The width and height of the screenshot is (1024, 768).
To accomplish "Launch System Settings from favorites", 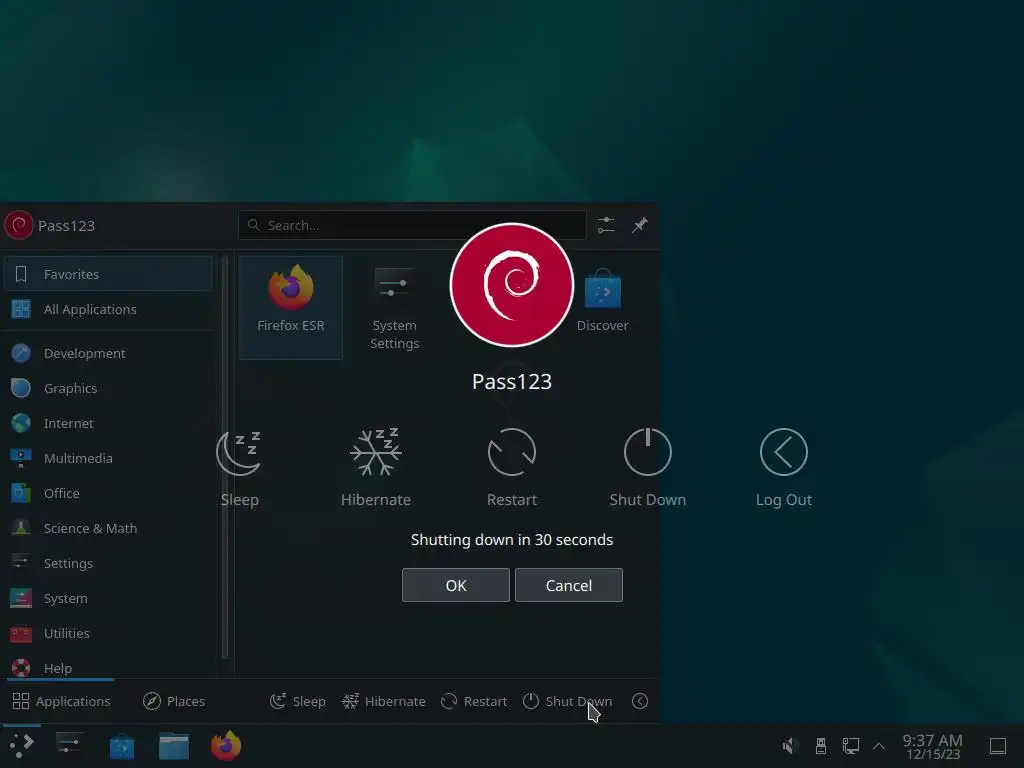I will (x=394, y=307).
